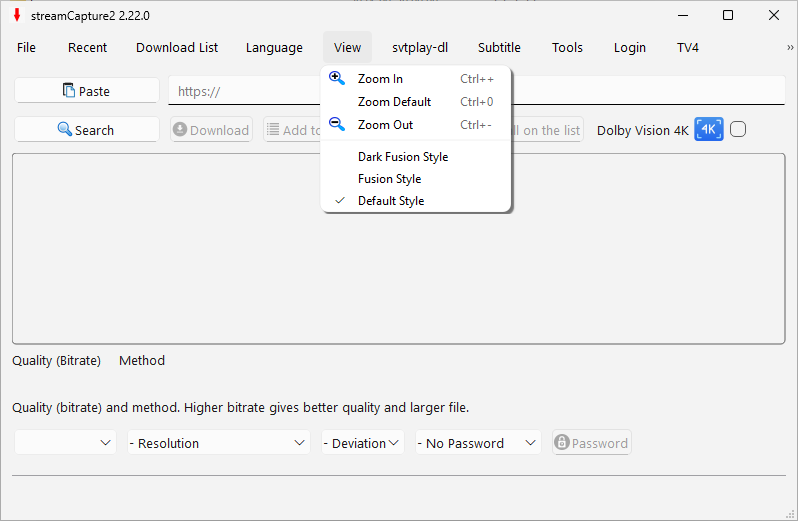The height and width of the screenshot is (521, 798).
Task: Select the checked Default Style option
Action: tap(415, 200)
